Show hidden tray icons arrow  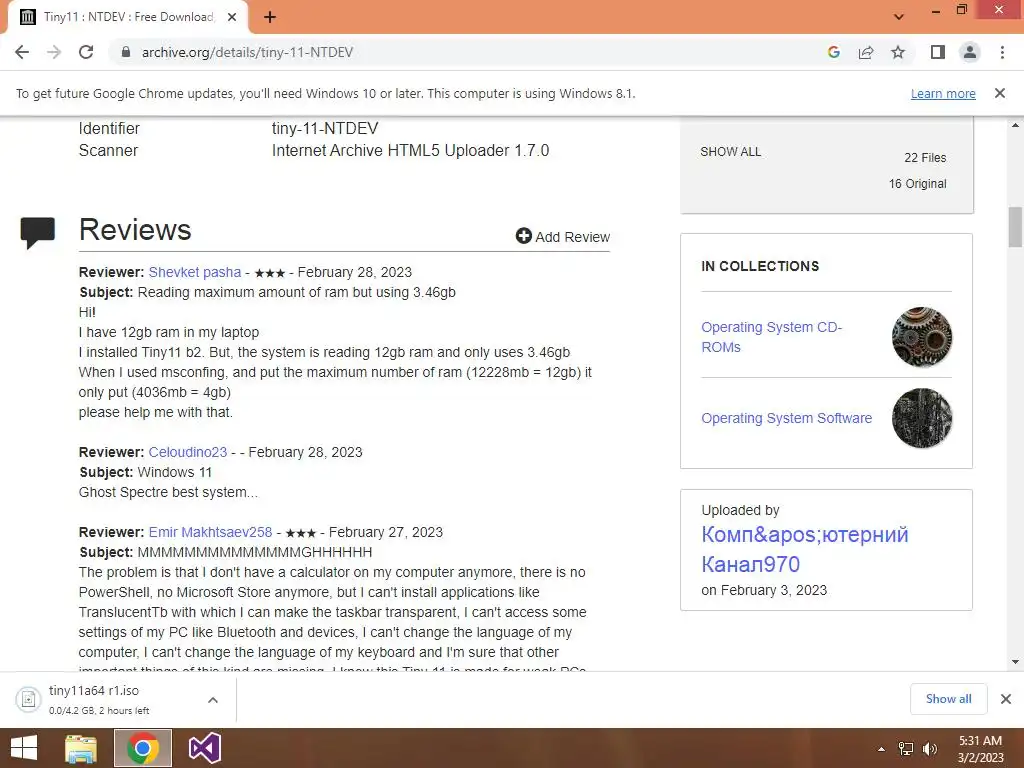click(881, 748)
